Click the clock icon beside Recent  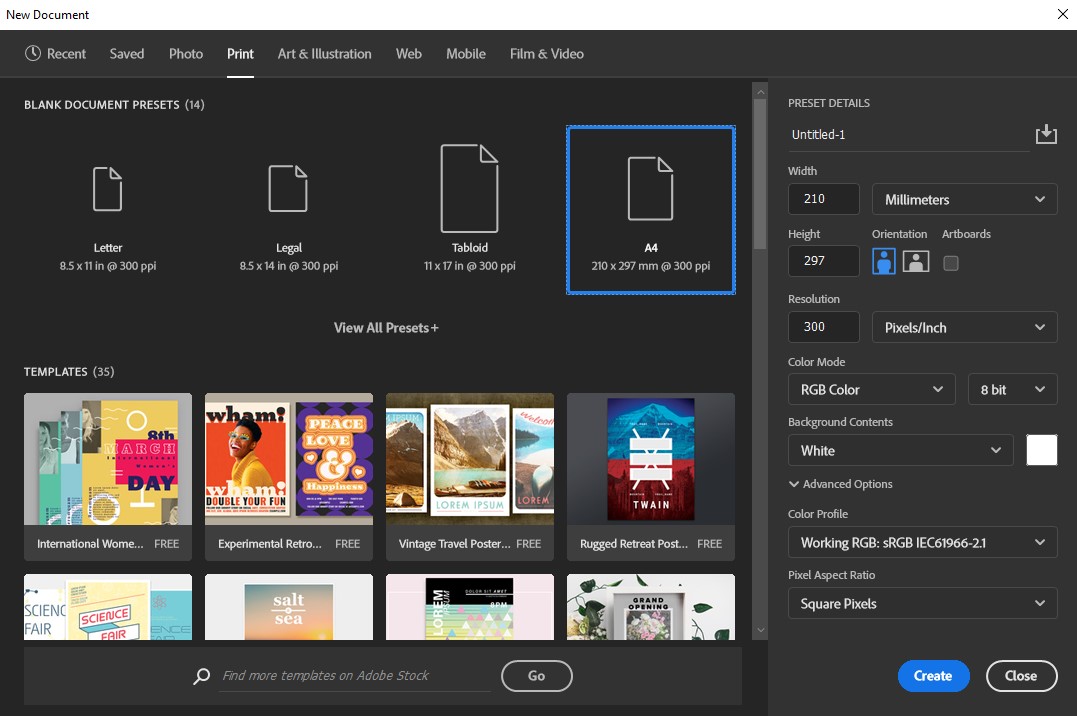[29, 53]
